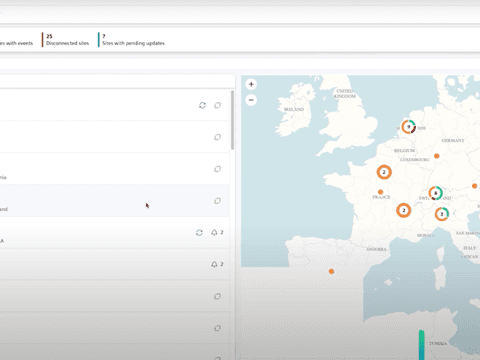Viewport: 480px width, 360px height.
Task: Click the link icon in the highlighted row ending 'and'
Action: tap(217, 201)
